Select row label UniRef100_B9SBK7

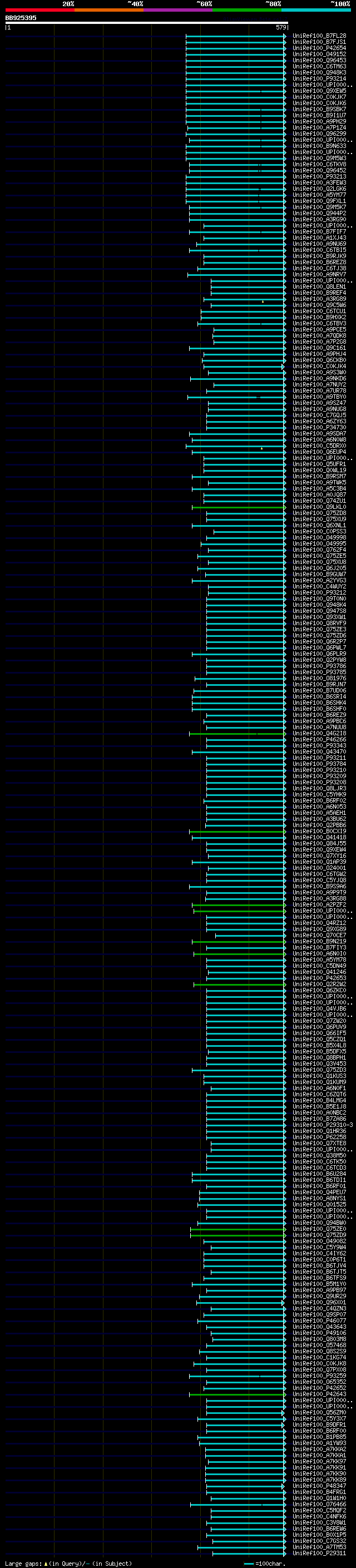[319, 109]
